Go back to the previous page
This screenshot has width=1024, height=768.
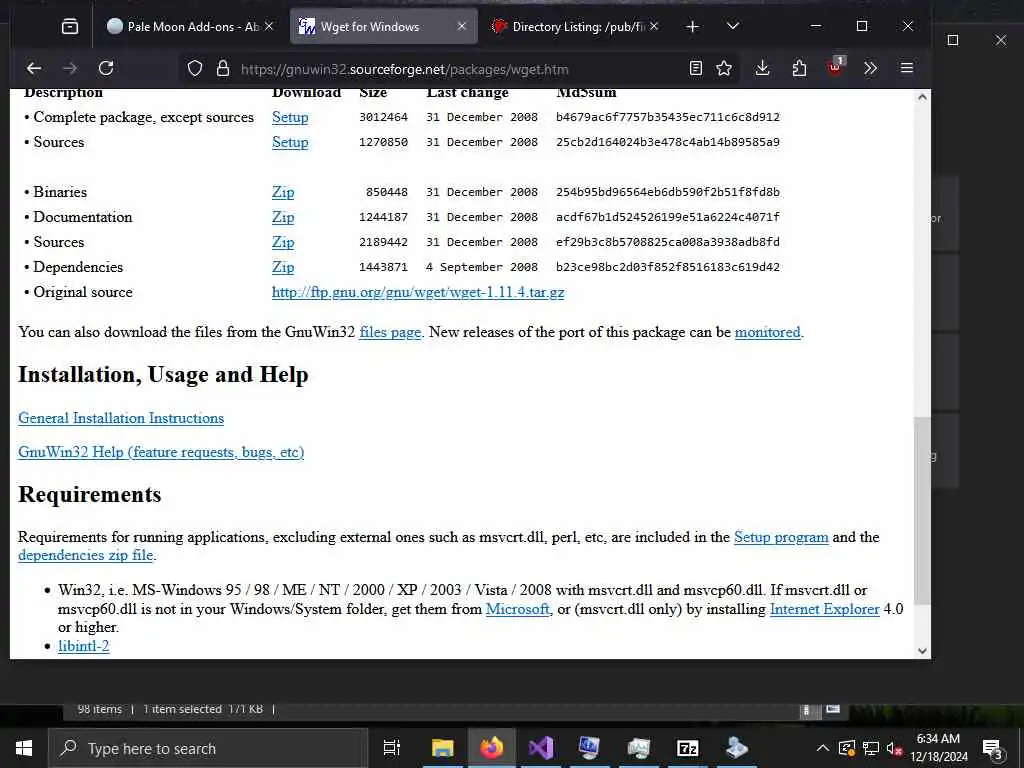[34, 68]
